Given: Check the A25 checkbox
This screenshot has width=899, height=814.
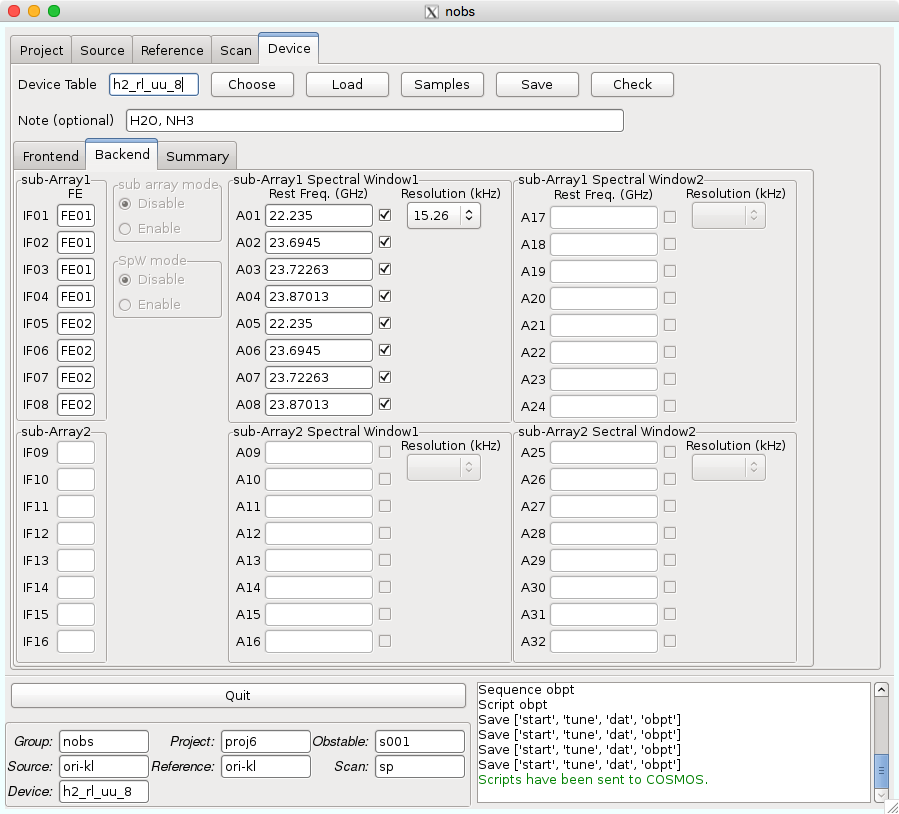Looking at the screenshot, I should point(670,452).
